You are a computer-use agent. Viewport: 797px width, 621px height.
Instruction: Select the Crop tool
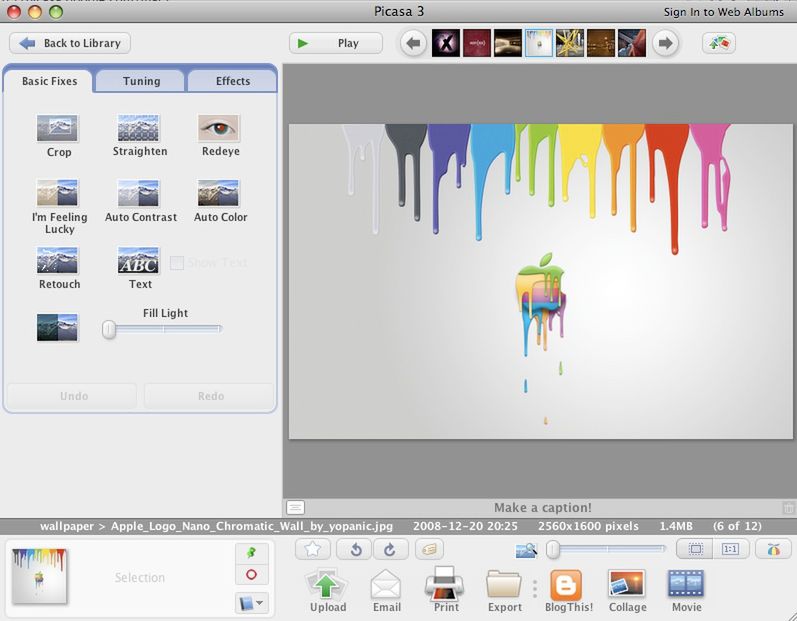pos(58,129)
